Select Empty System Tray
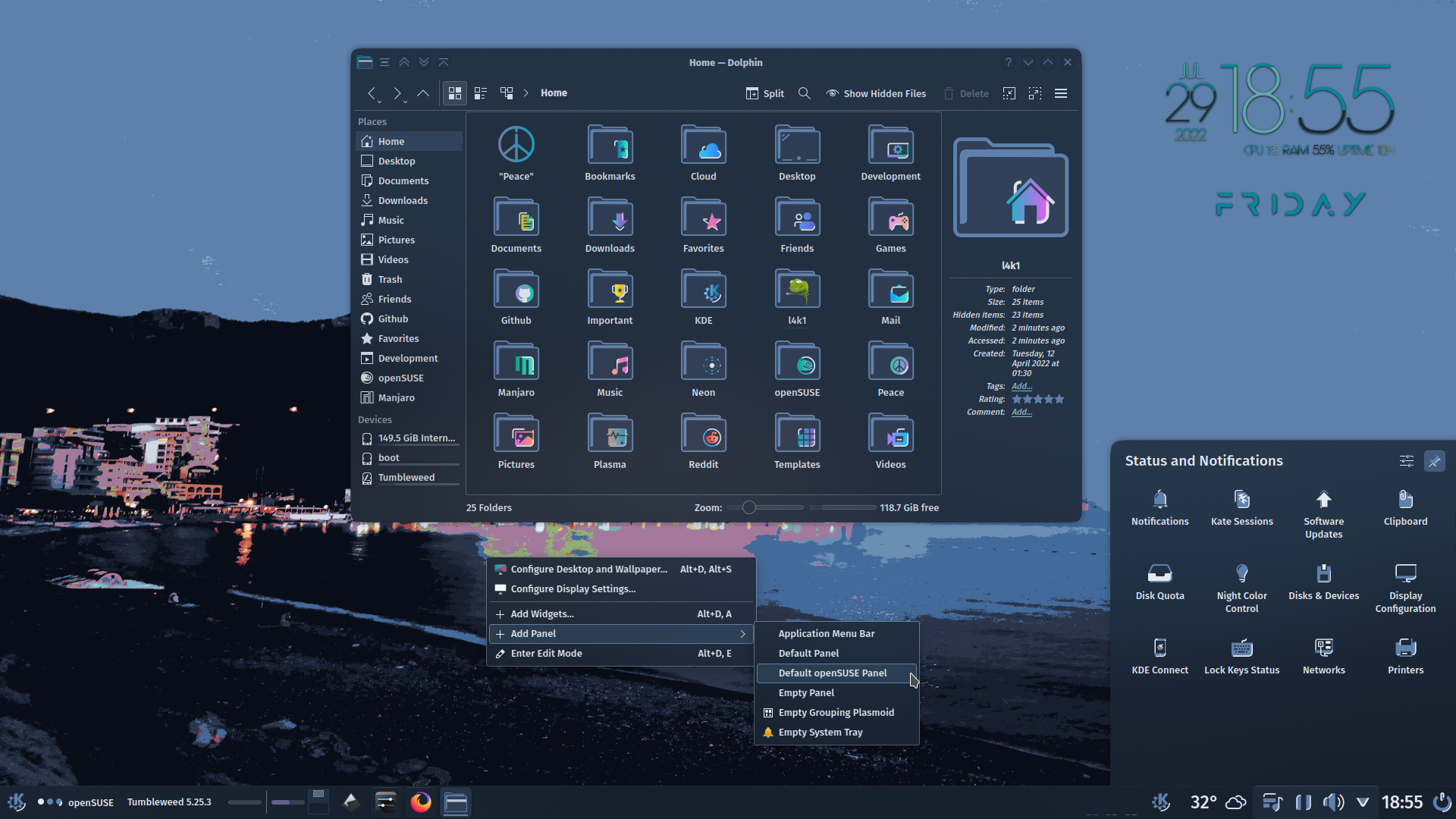The image size is (1456, 819). pyautogui.click(x=837, y=733)
